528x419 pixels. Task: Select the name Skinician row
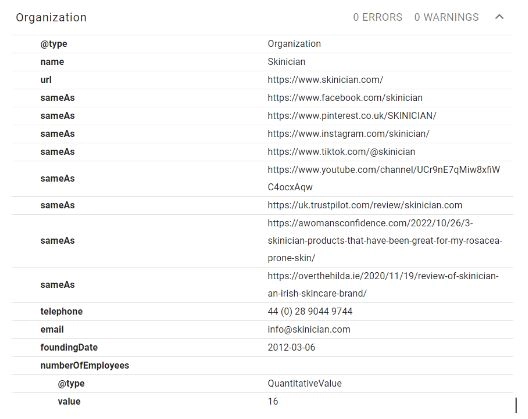[x=262, y=62]
